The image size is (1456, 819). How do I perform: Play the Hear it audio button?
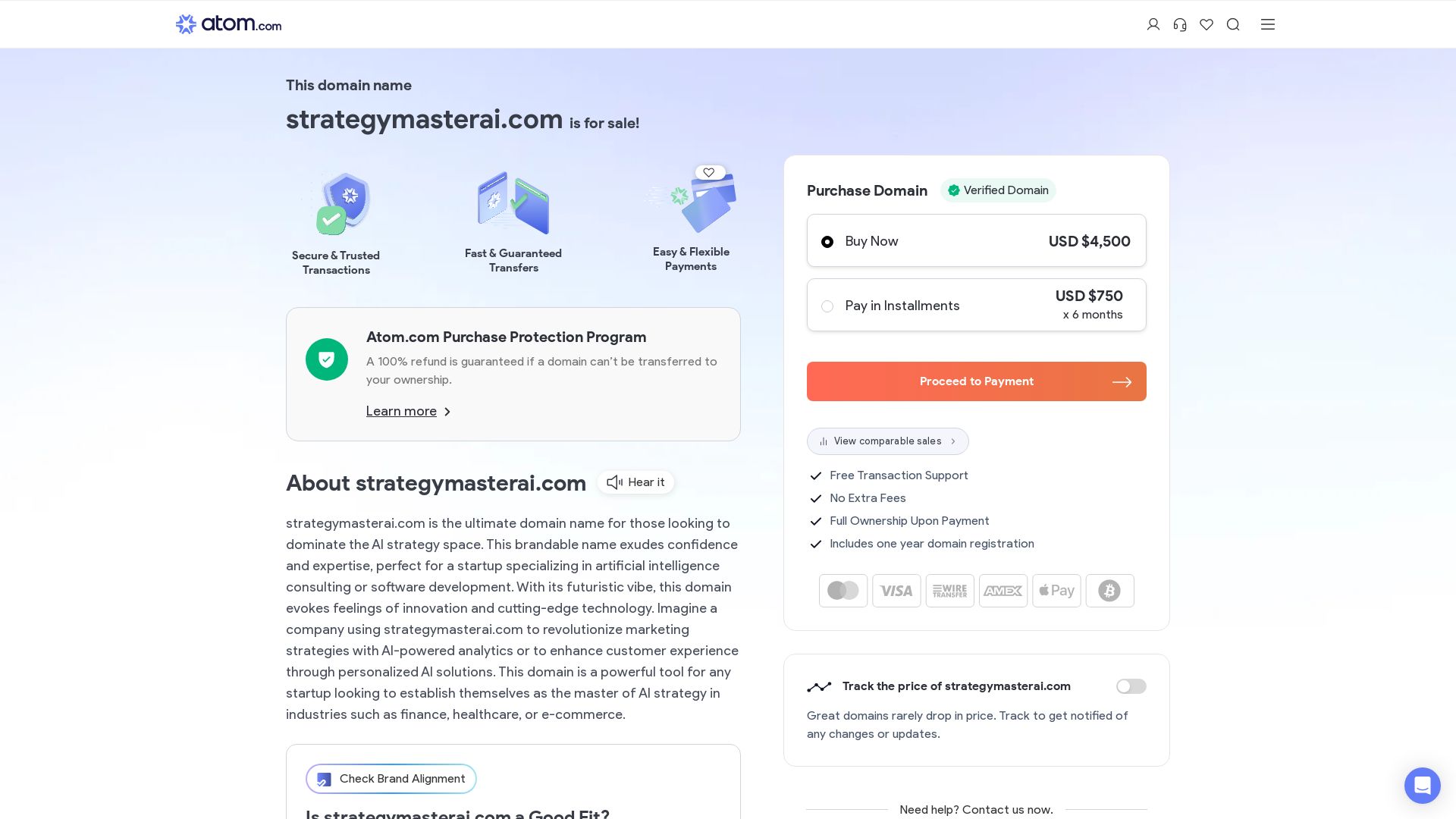pyautogui.click(x=635, y=482)
